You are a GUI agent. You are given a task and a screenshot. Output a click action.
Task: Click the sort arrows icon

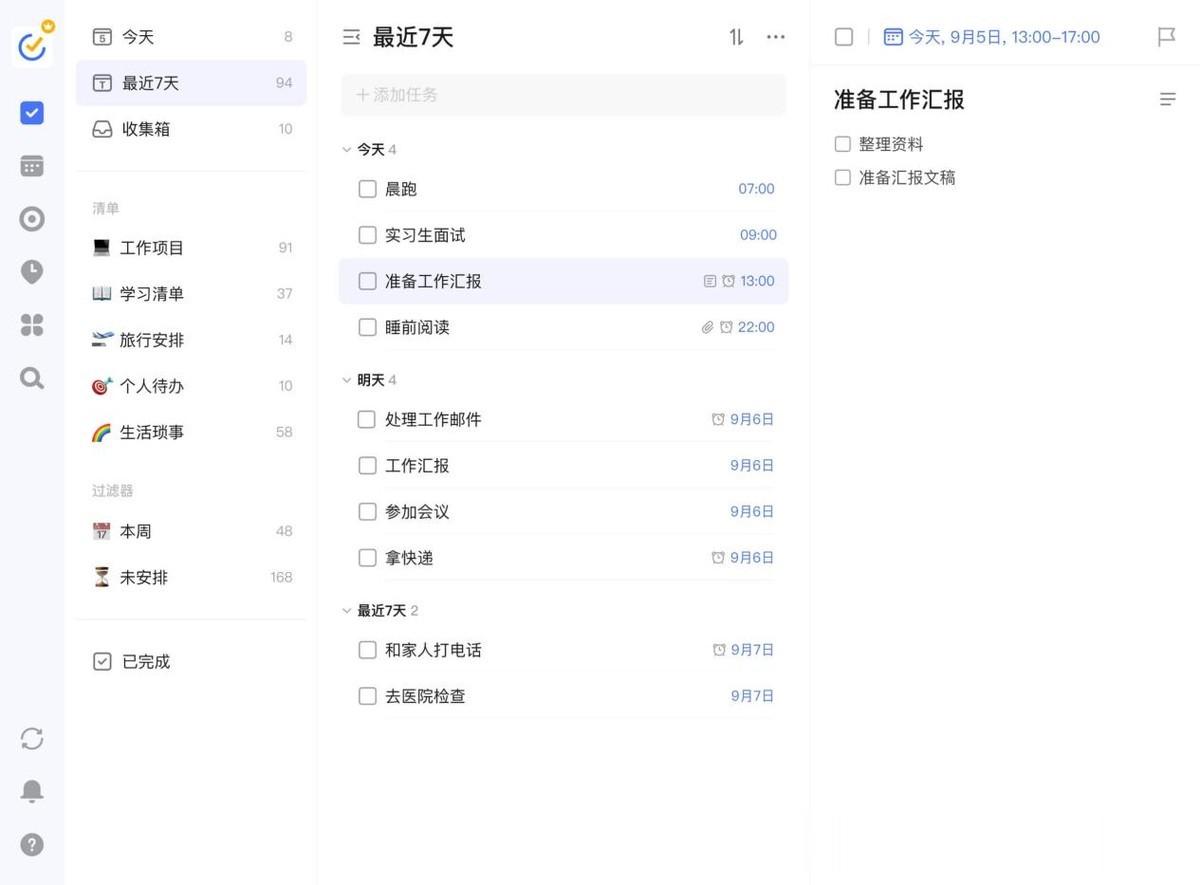736,37
